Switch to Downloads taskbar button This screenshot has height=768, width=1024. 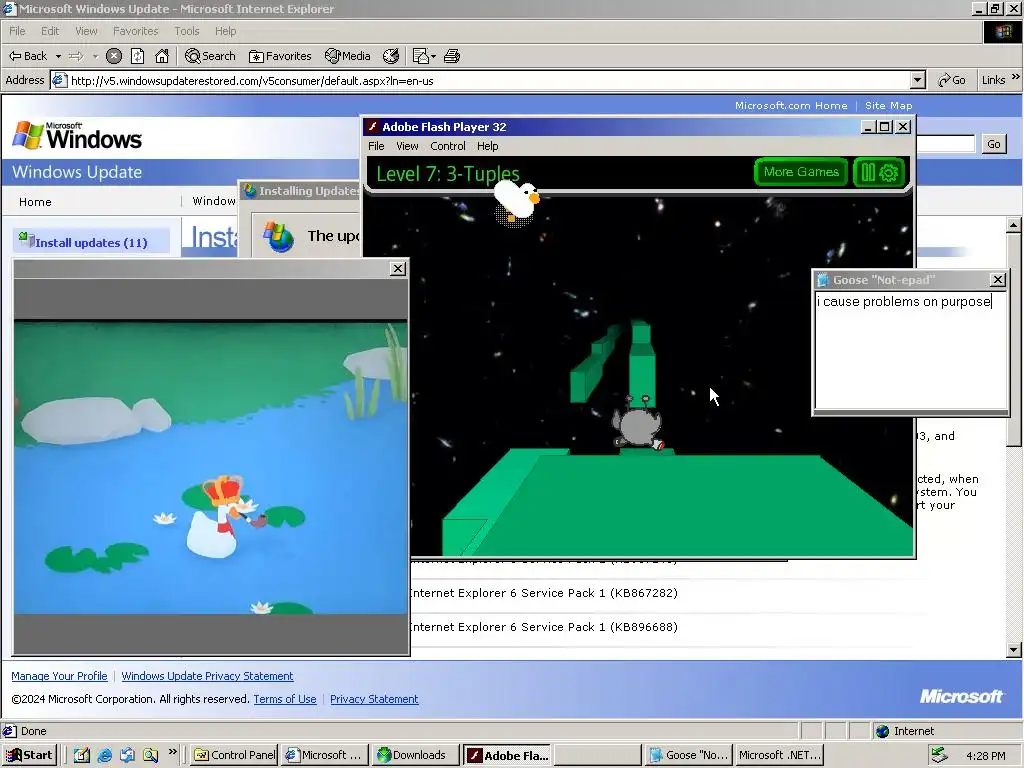tap(415, 755)
